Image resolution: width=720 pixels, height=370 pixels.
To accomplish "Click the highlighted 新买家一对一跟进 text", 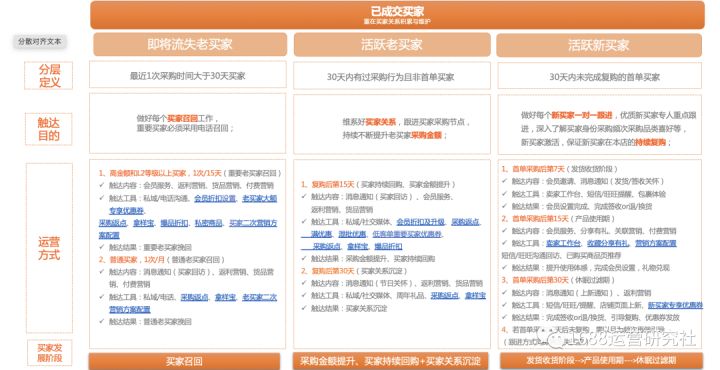I will click(581, 115).
